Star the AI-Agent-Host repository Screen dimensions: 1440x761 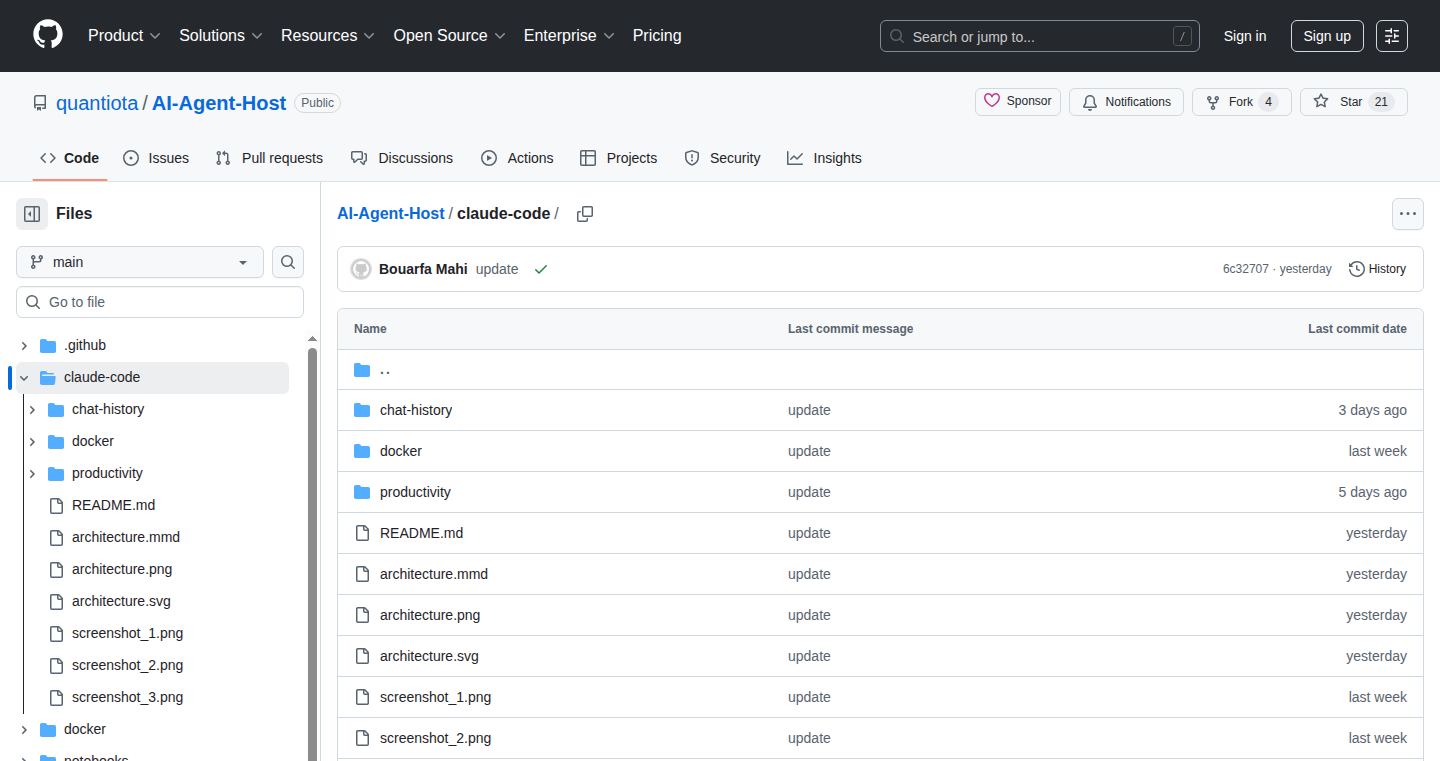[x=1354, y=102]
